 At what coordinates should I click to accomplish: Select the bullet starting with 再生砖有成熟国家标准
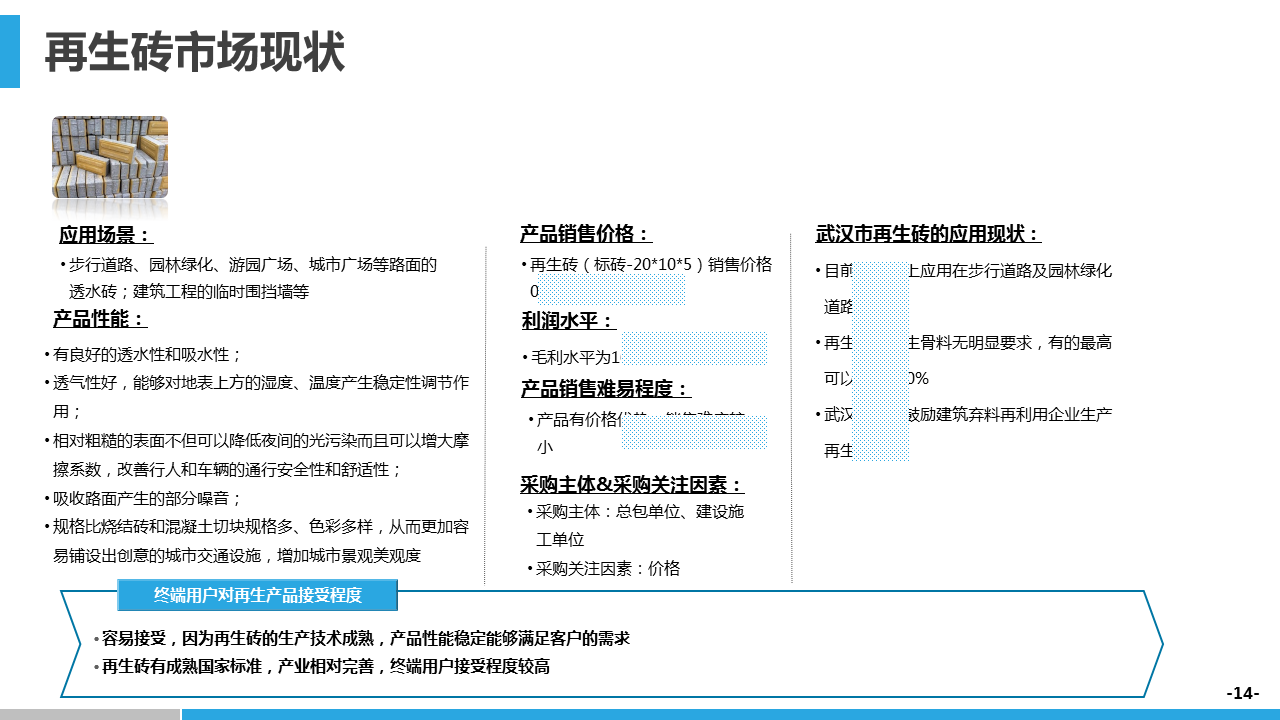point(325,666)
